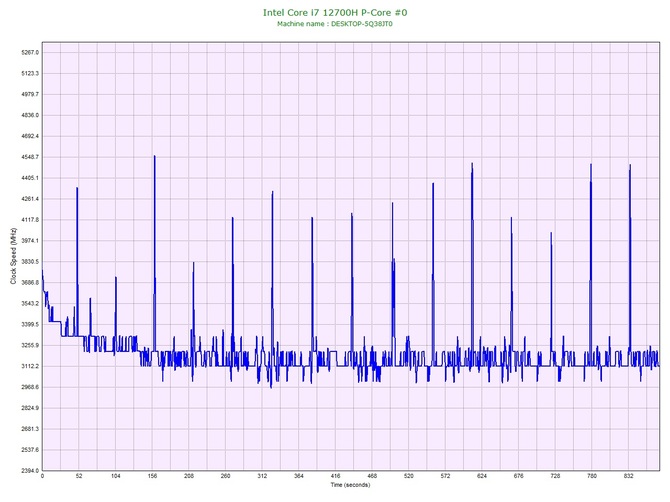
Task: Click the clock spike peak near 52 seconds
Action: pos(77,188)
